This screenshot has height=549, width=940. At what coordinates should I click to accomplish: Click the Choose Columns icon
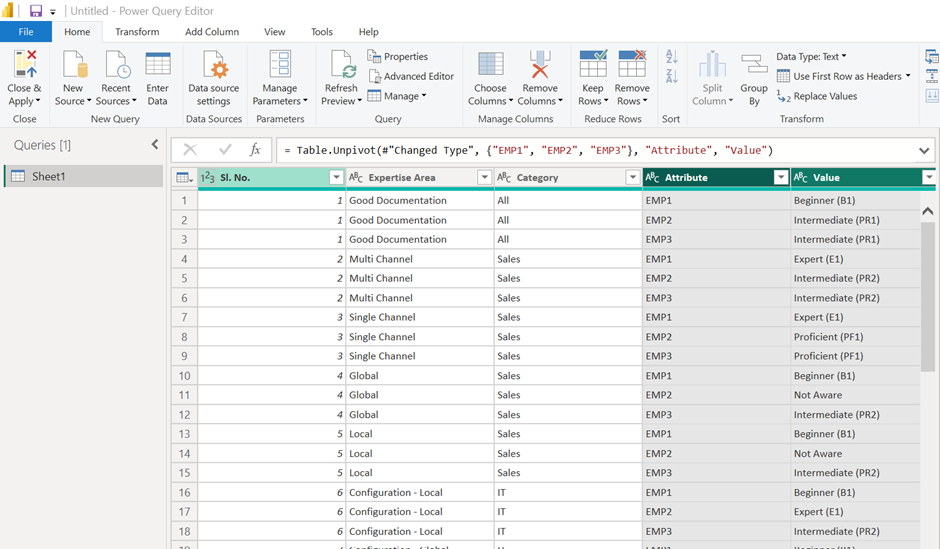coord(490,64)
